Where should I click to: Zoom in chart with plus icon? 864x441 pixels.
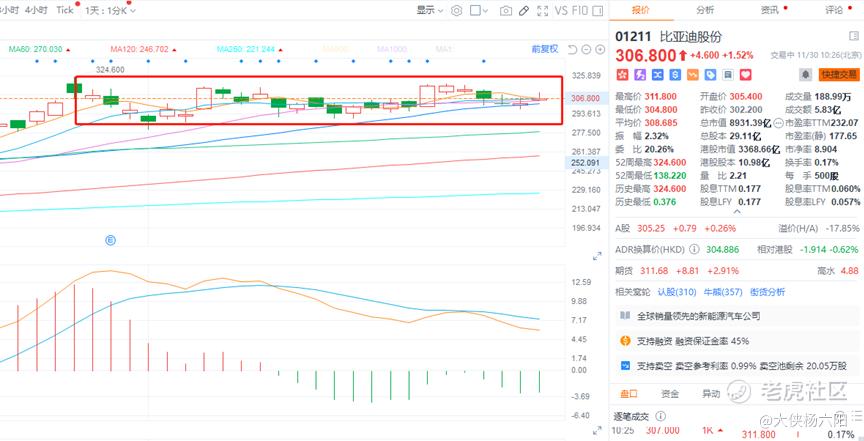[600, 50]
